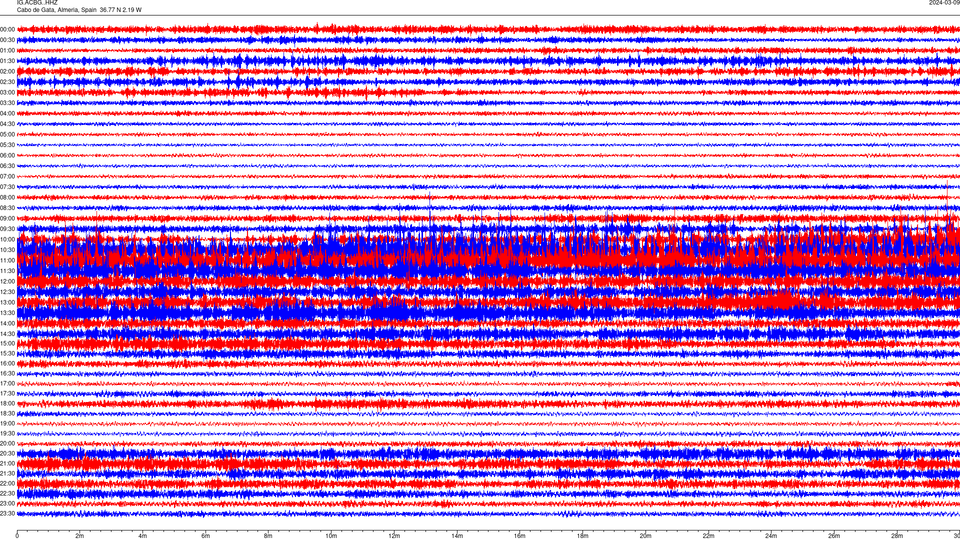Select the 06:30 time row label
The width and height of the screenshot is (960, 540).
[7, 166]
